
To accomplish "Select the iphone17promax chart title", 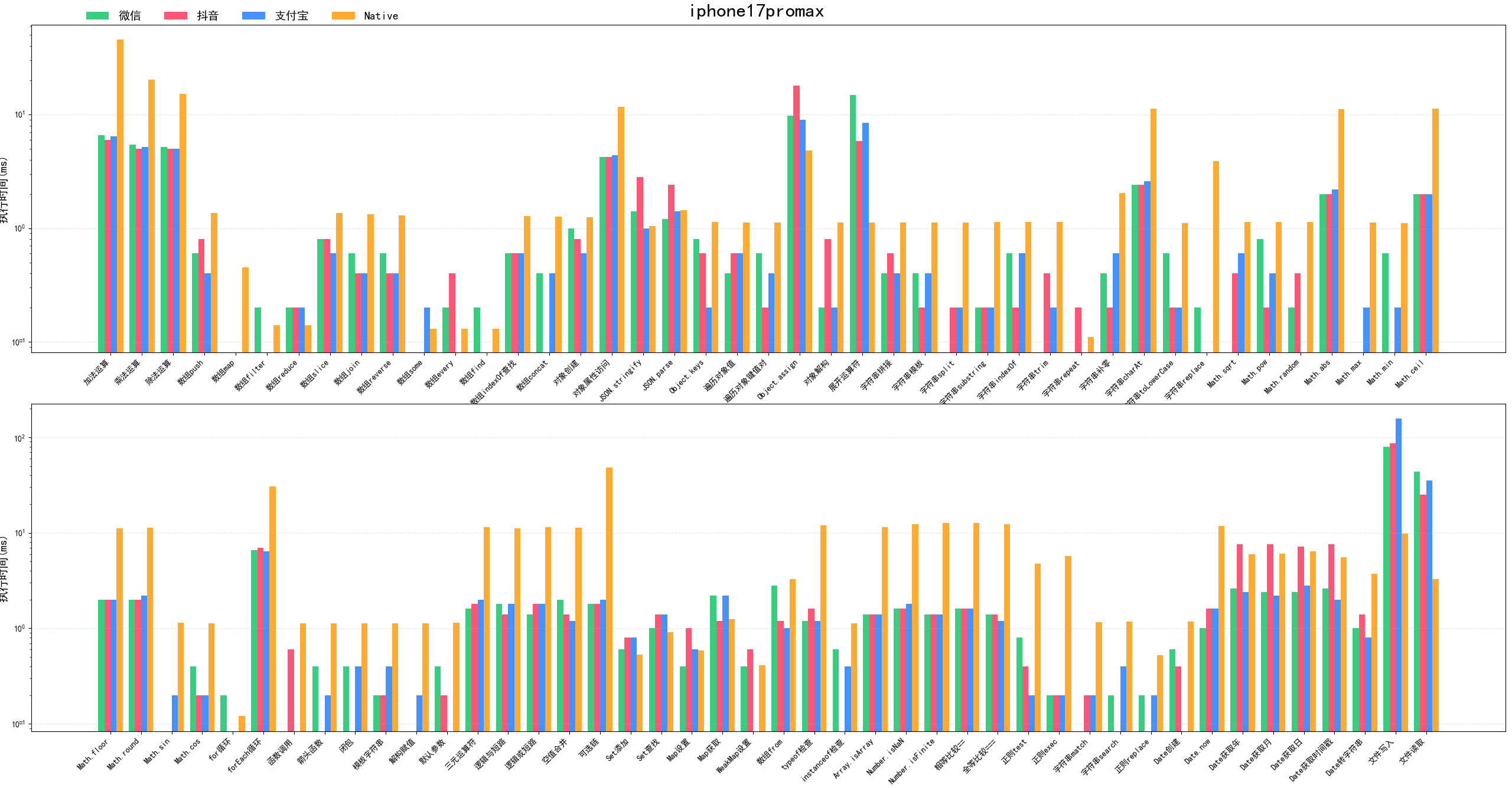I will tap(756, 11).
